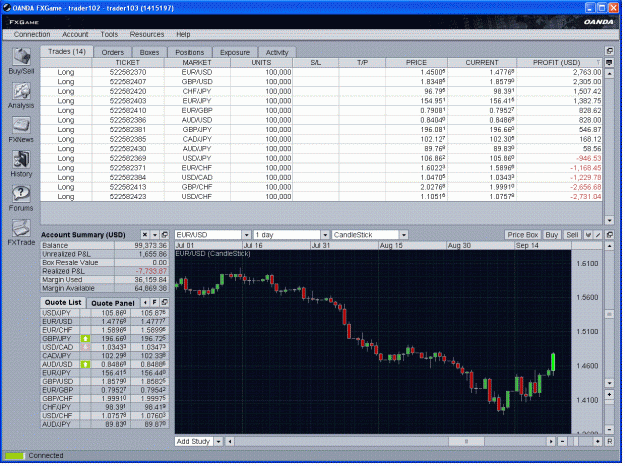The image size is (625, 466).
Task: Detach the chart panel
Action: pyautogui.click(x=609, y=235)
